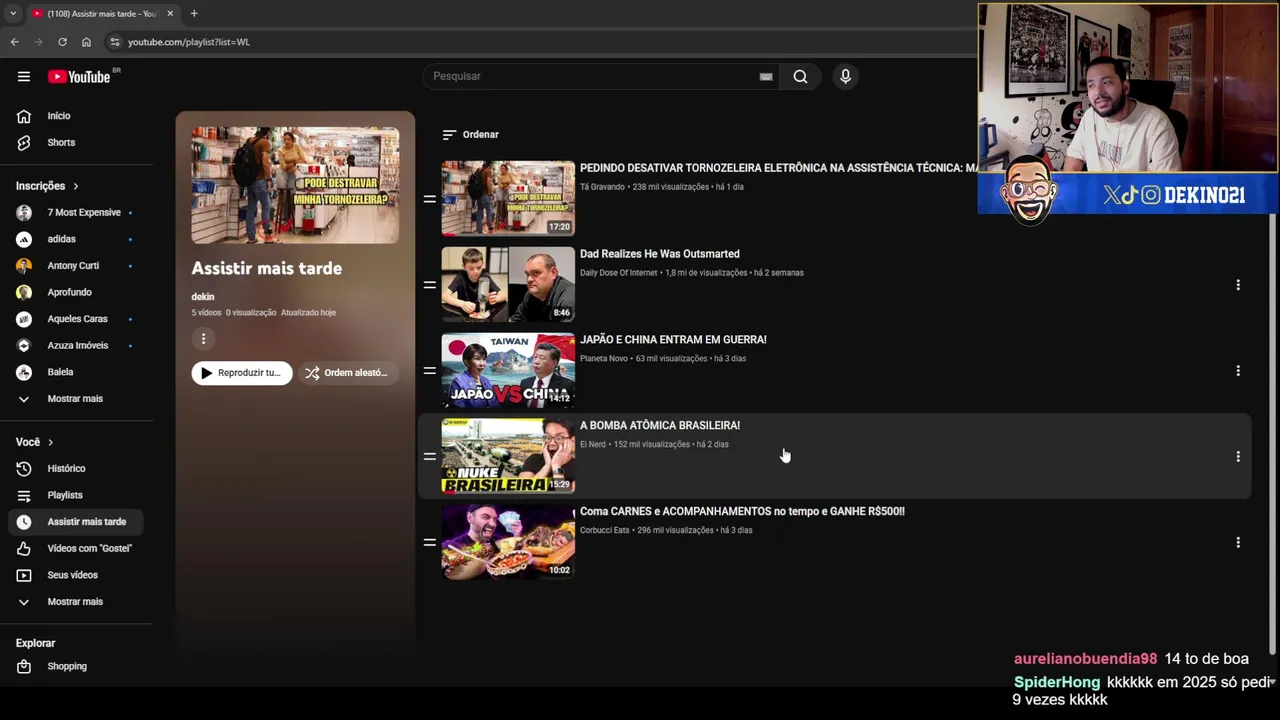Expand Mostrar mais under Você
This screenshot has width=1280, height=720.
[75, 602]
